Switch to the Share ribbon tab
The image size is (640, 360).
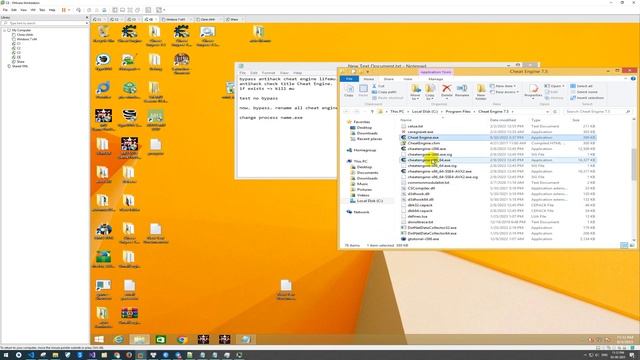[389, 79]
